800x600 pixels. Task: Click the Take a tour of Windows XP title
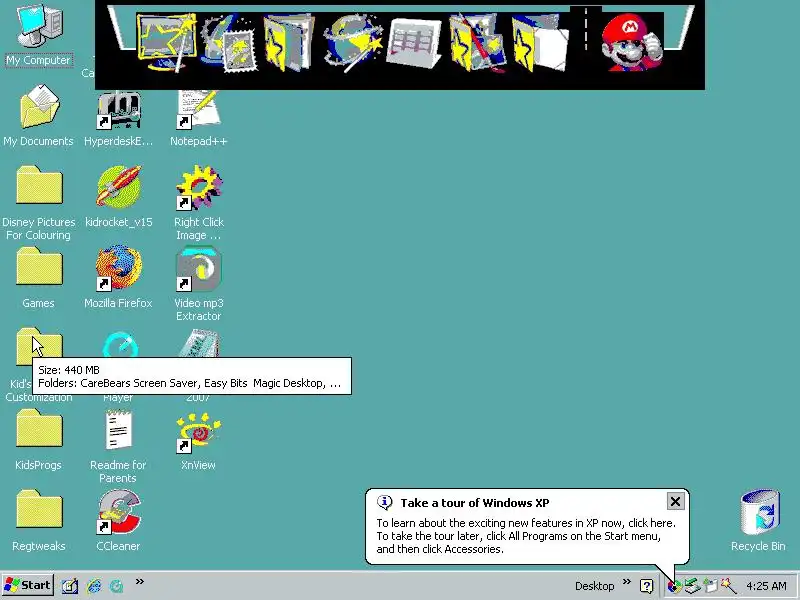[x=474, y=503]
